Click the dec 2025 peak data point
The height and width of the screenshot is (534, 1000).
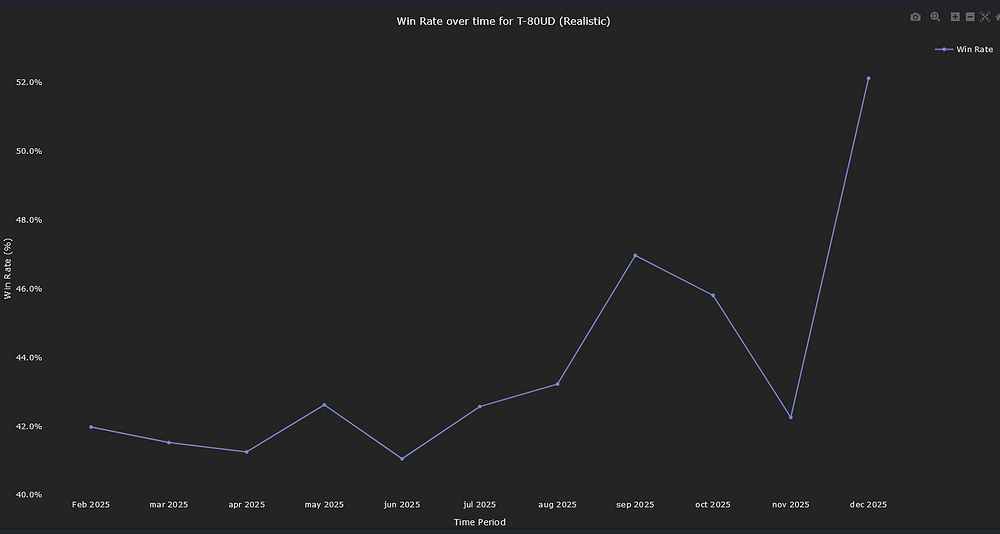point(868,78)
